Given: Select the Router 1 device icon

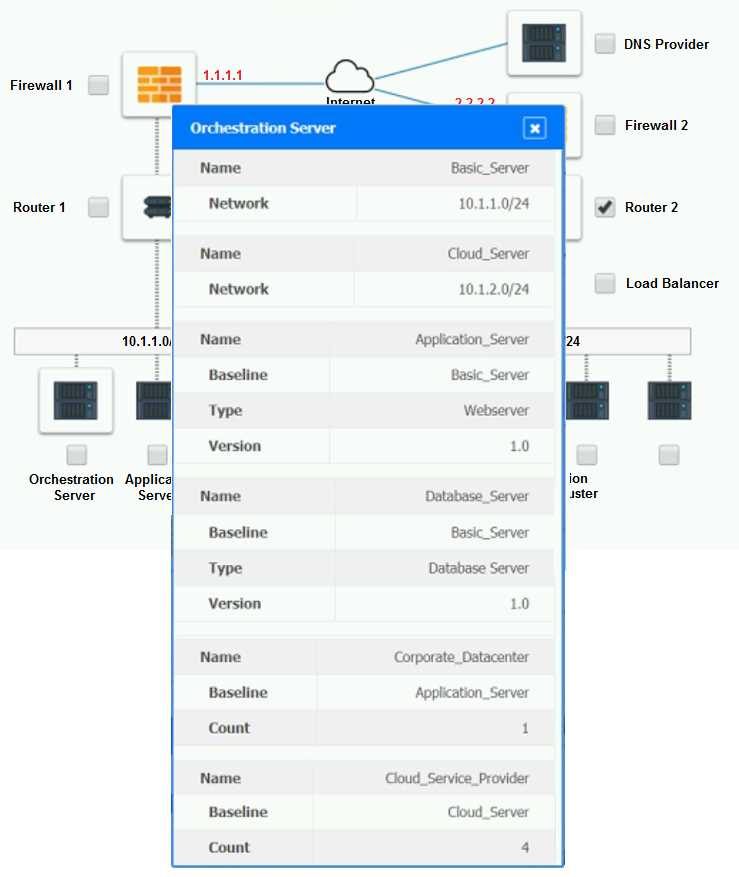Looking at the screenshot, I should 150,207.
